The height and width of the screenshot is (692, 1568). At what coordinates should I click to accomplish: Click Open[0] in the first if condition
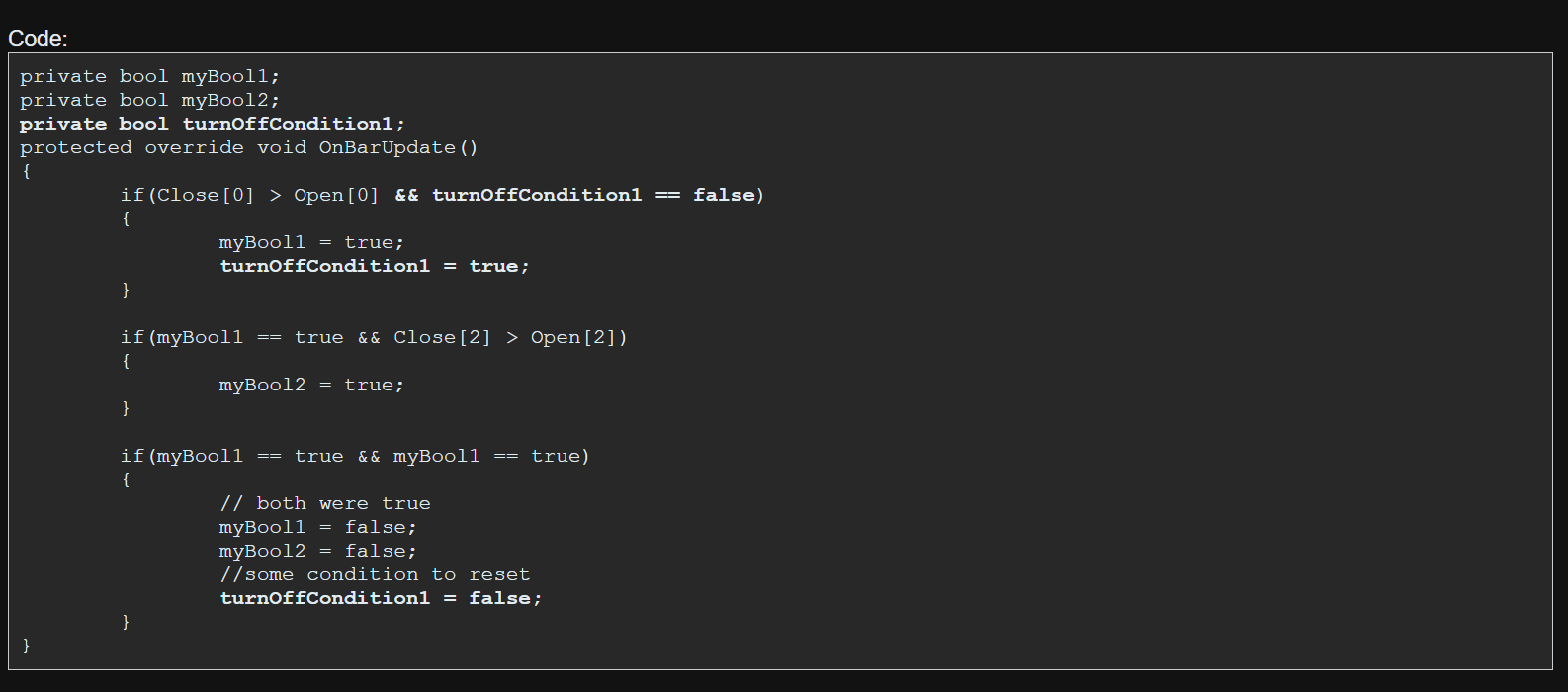coord(336,195)
